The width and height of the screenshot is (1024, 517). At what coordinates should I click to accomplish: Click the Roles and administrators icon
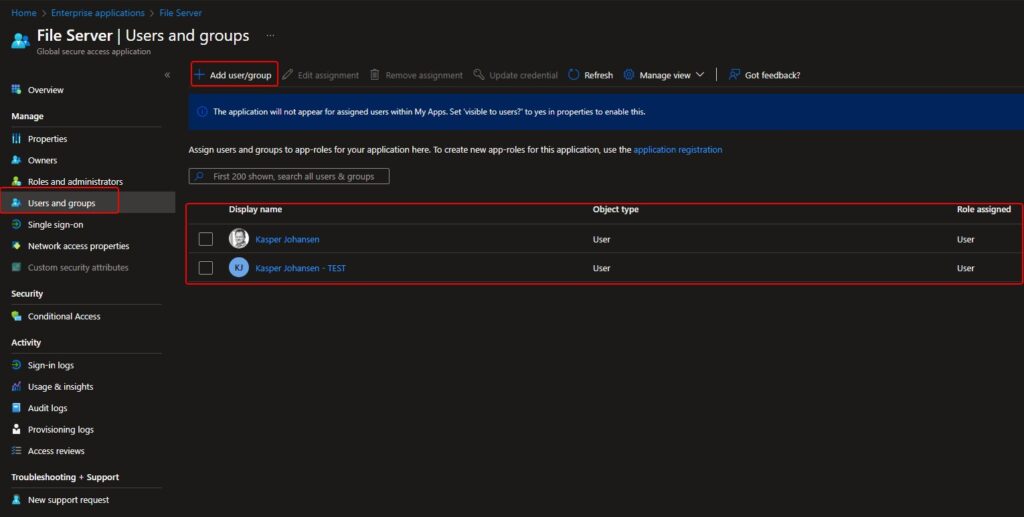16,181
